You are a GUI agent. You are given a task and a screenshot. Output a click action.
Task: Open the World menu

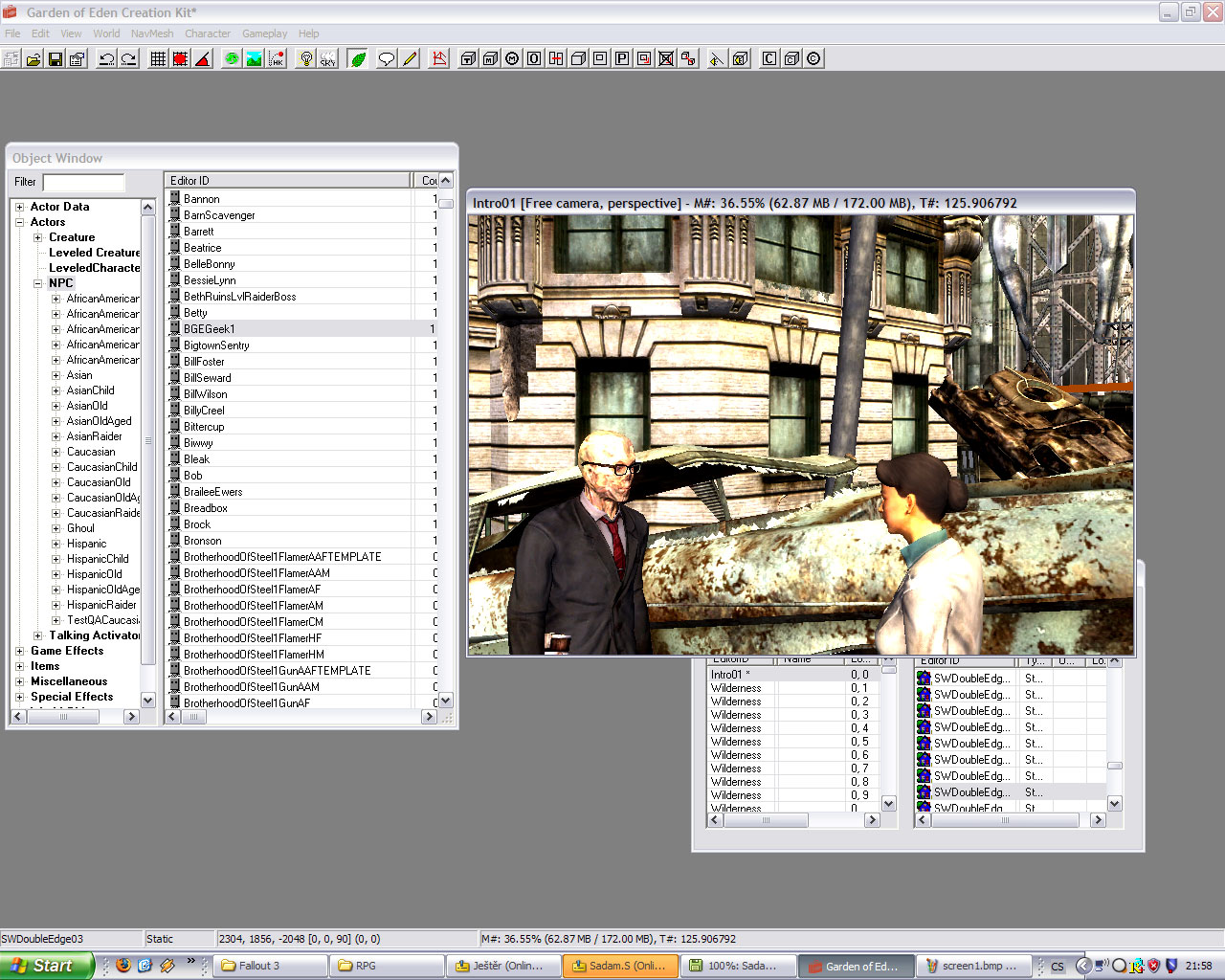coord(106,33)
